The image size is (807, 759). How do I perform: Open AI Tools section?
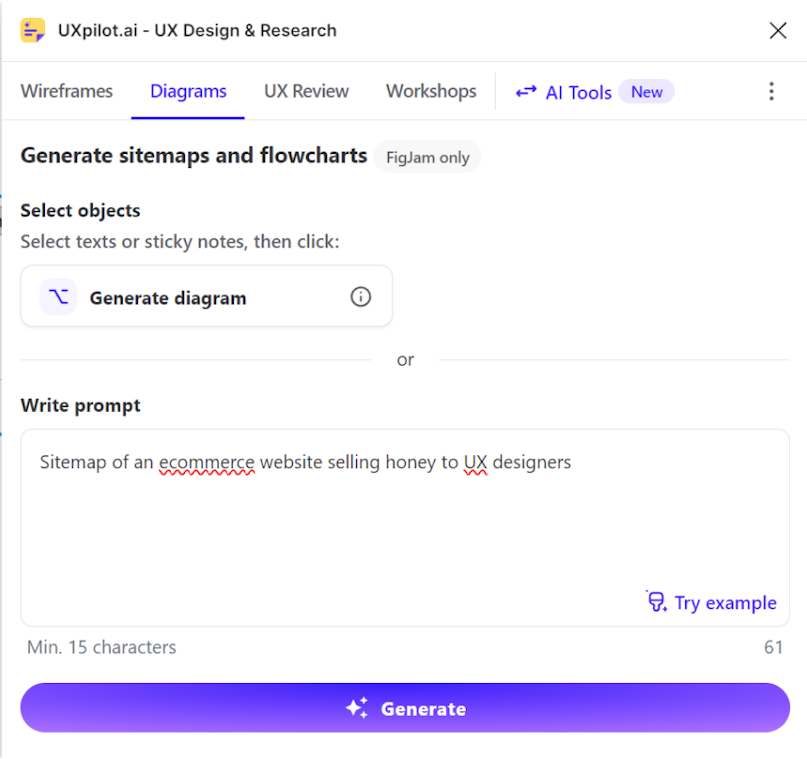click(x=578, y=93)
